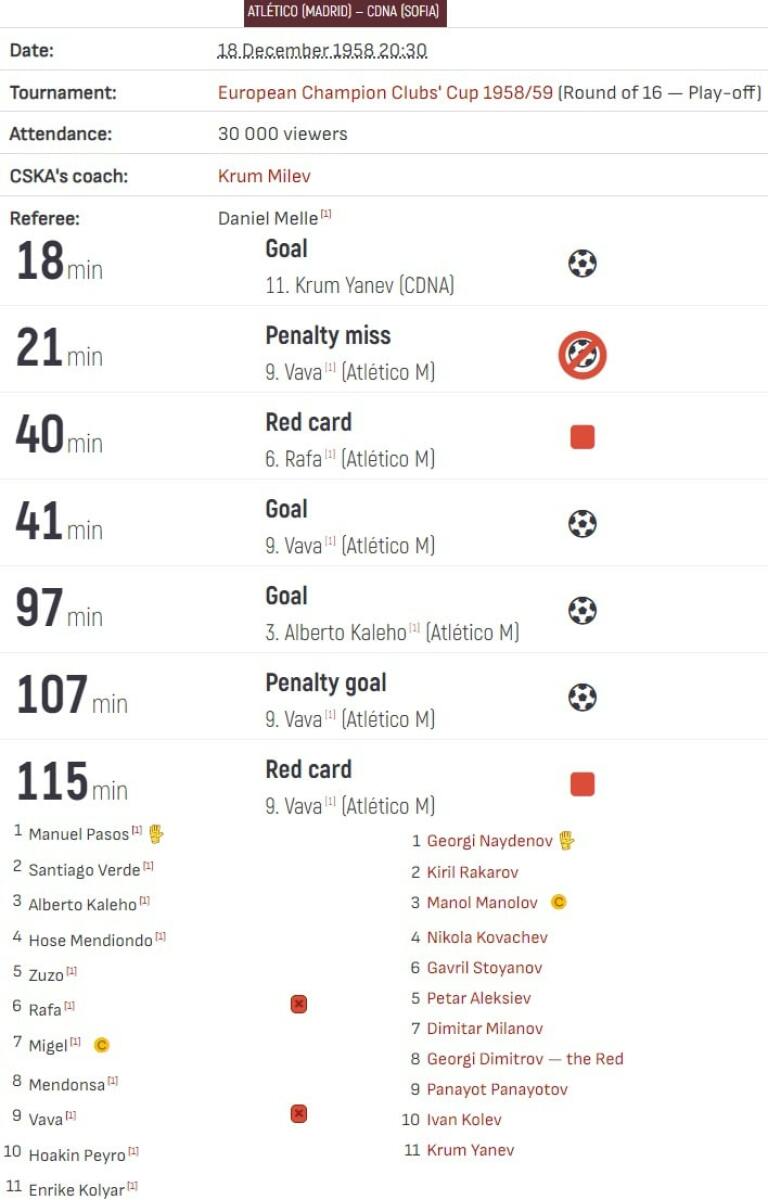Click the penalty goal icon at 107 min
Viewport: 768px width, 1200px height.
tap(582, 697)
